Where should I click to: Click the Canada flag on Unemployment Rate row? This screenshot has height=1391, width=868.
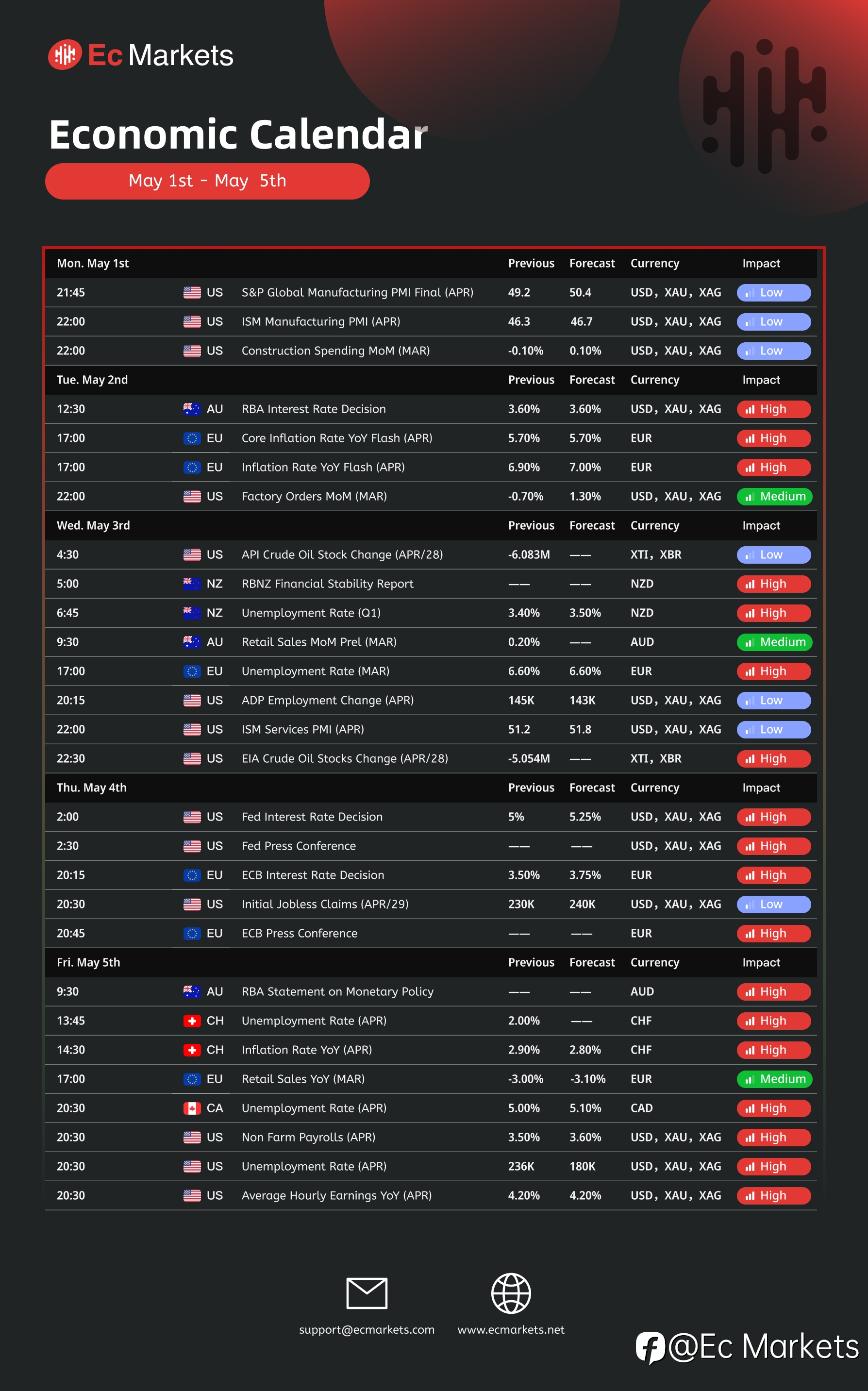(x=192, y=1108)
